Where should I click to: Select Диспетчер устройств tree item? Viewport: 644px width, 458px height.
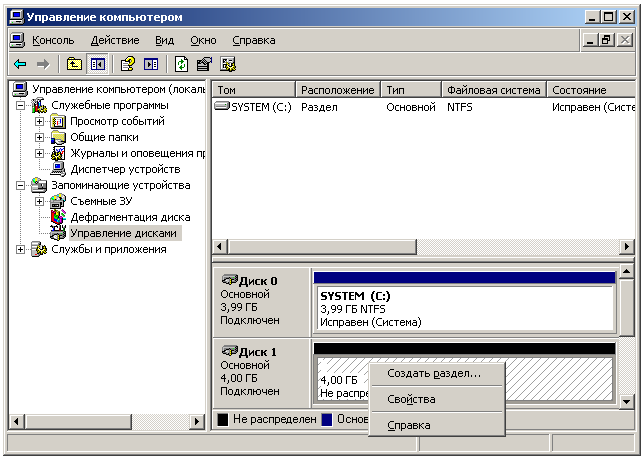pos(125,169)
